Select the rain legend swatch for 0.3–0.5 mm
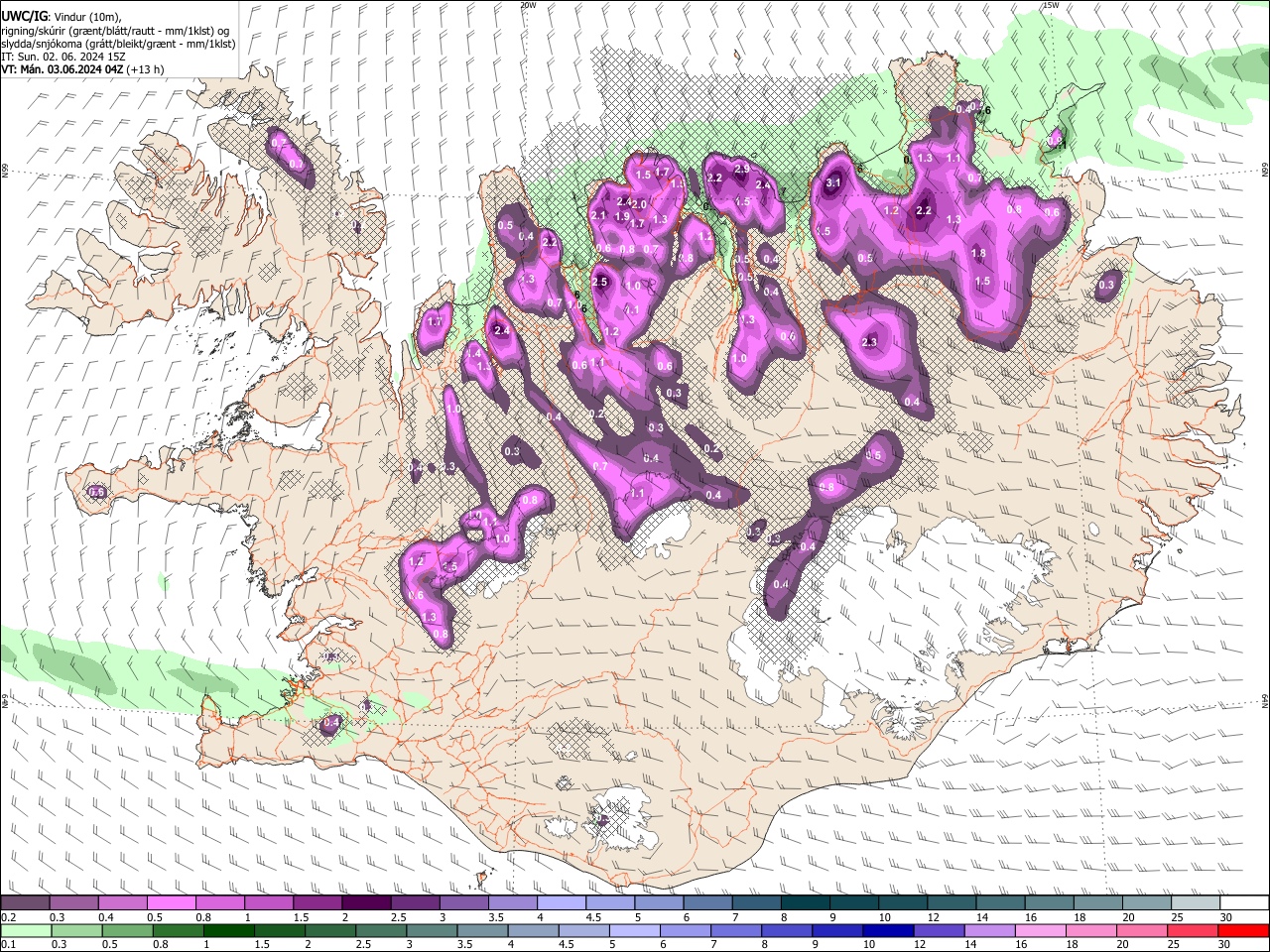This screenshot has height=952, width=1270. (75, 931)
